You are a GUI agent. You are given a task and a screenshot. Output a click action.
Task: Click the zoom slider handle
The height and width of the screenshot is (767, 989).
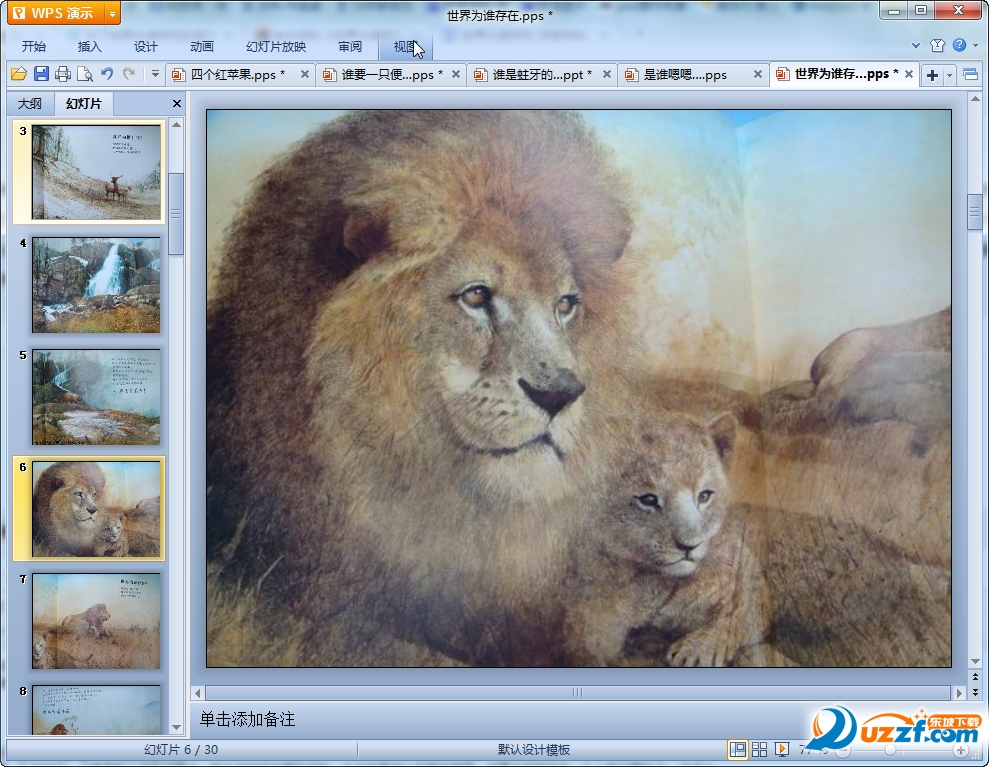click(890, 750)
